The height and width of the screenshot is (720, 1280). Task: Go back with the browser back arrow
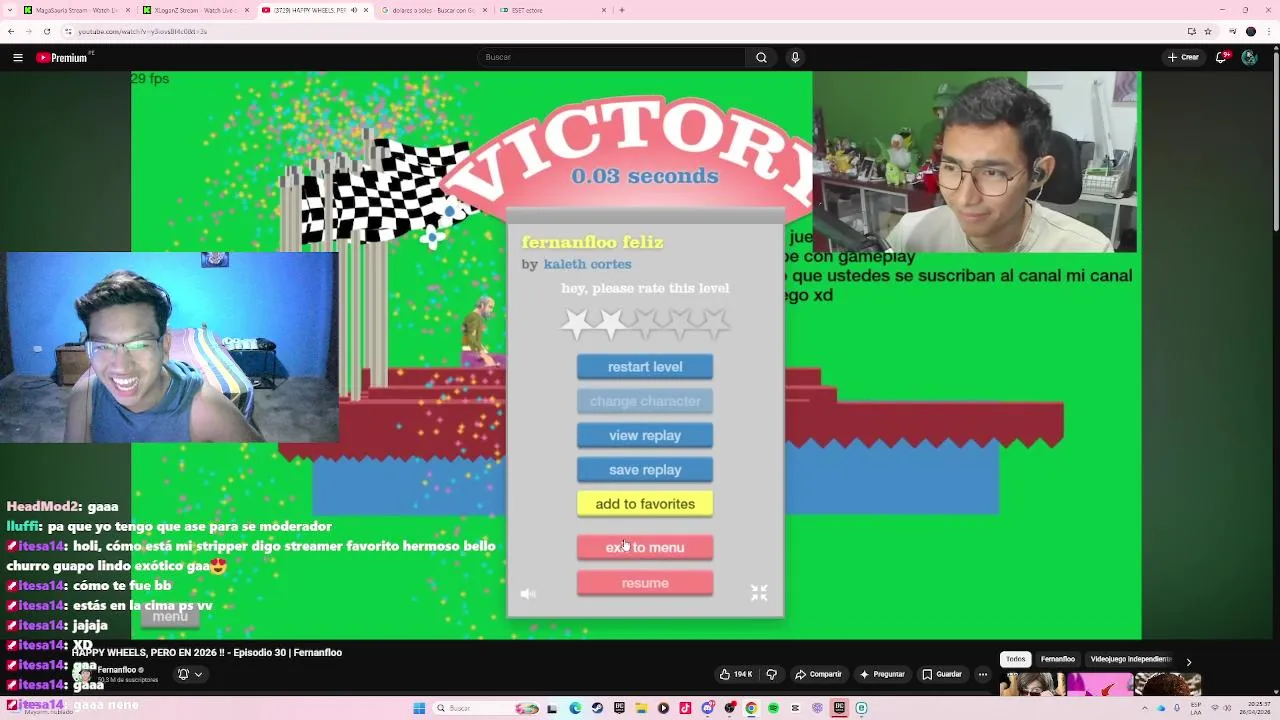[11, 31]
